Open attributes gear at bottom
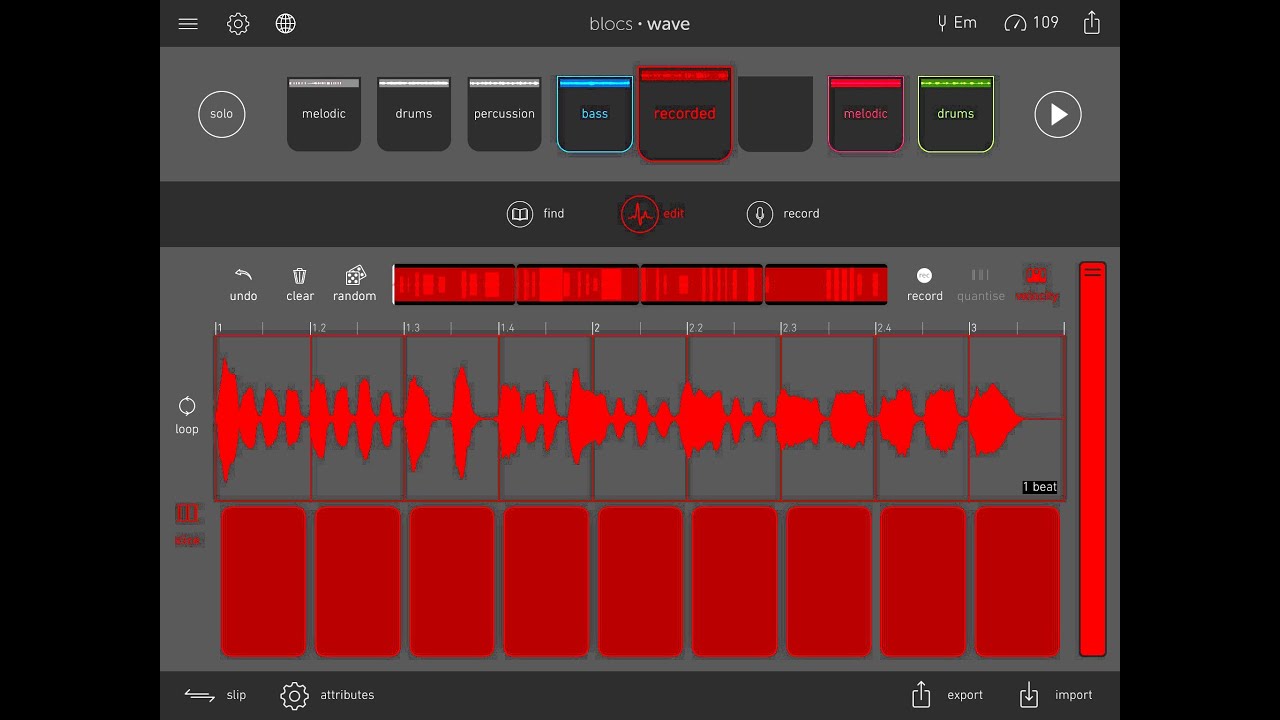 [x=294, y=696]
